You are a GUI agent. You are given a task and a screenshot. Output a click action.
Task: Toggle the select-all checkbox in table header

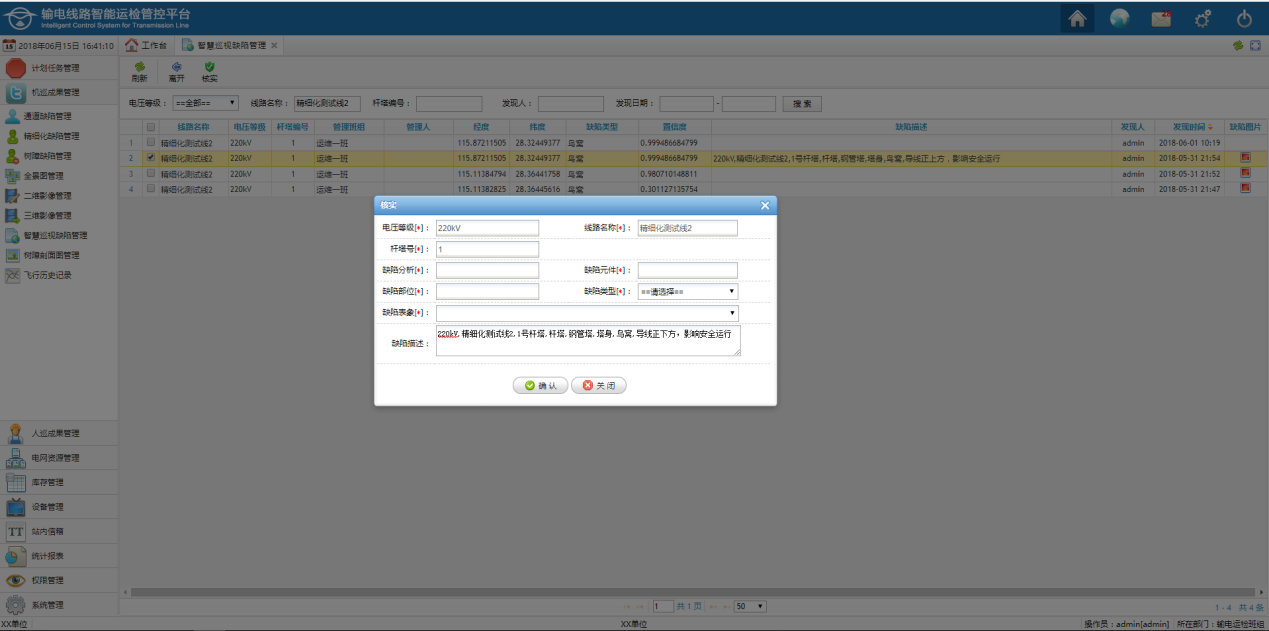[151, 128]
